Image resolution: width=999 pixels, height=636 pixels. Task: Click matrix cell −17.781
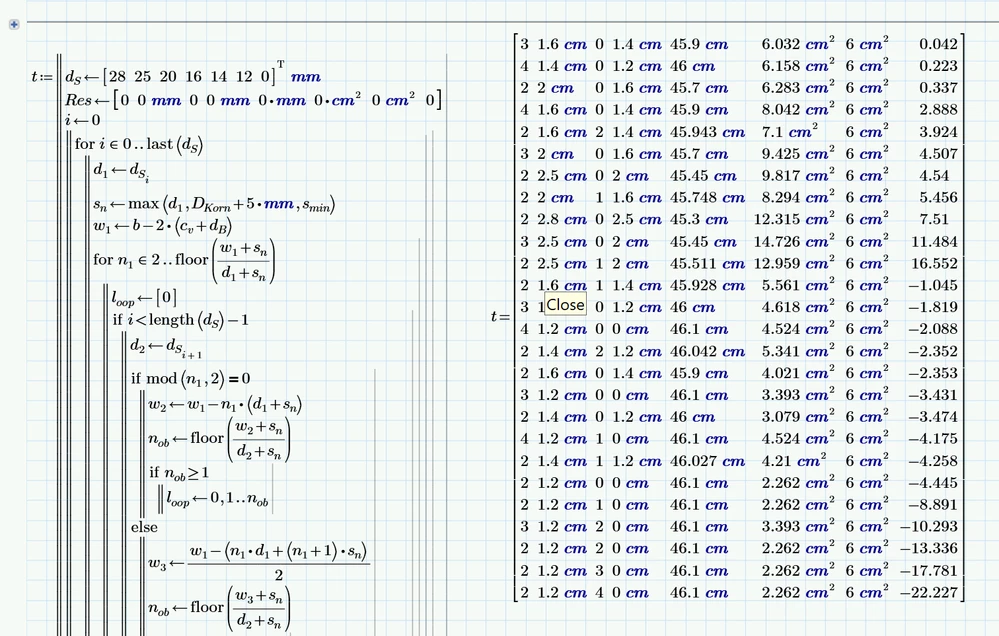[x=929, y=570]
